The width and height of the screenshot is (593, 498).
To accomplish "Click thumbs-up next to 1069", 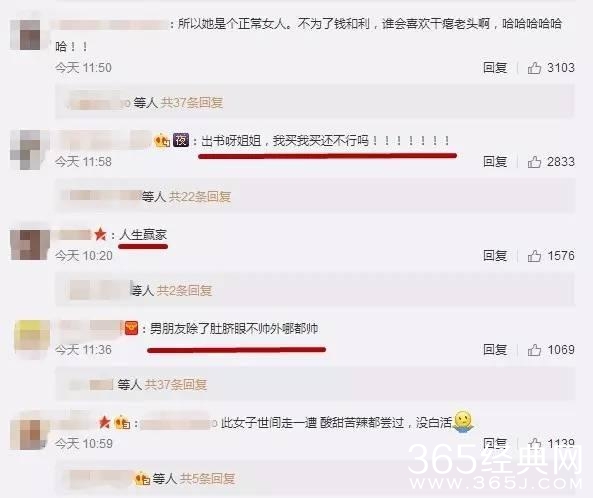I will [x=534, y=350].
